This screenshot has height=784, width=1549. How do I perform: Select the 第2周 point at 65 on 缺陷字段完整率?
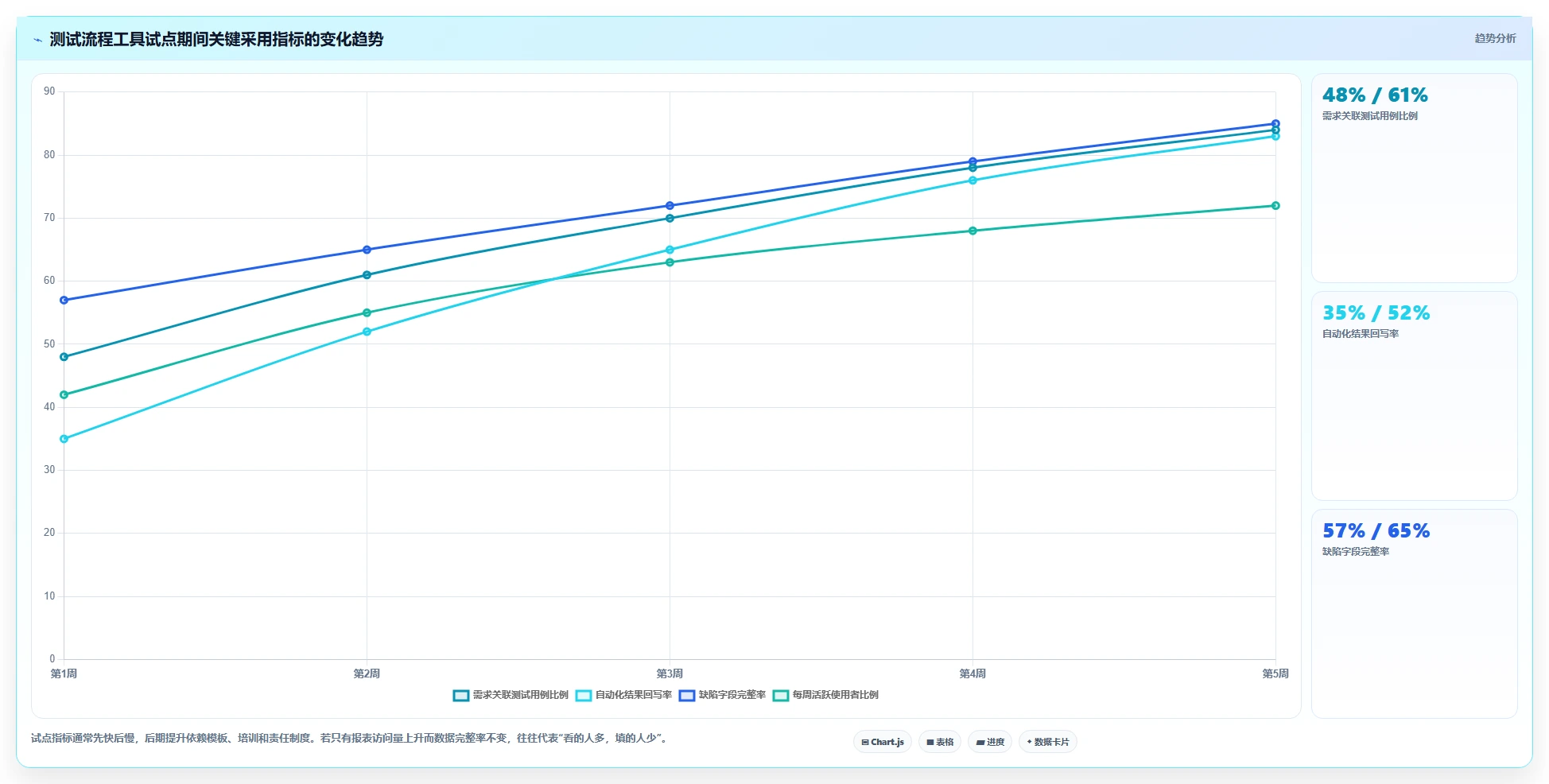(367, 250)
